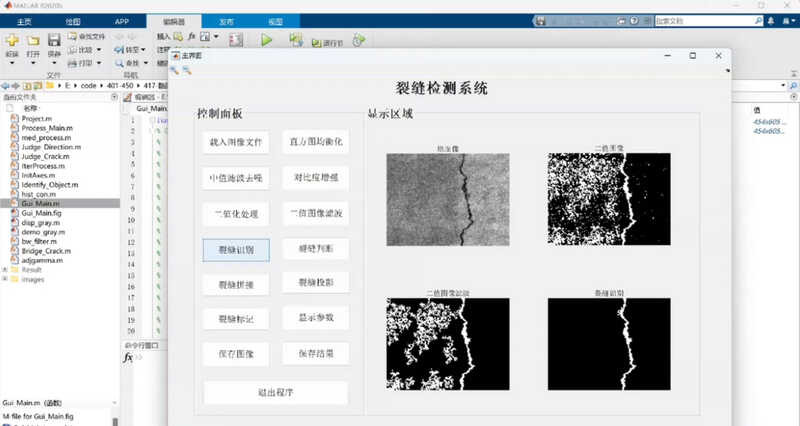Open the Save dropdown arrow
Viewport: 800px width, 426px height.
(x=55, y=64)
